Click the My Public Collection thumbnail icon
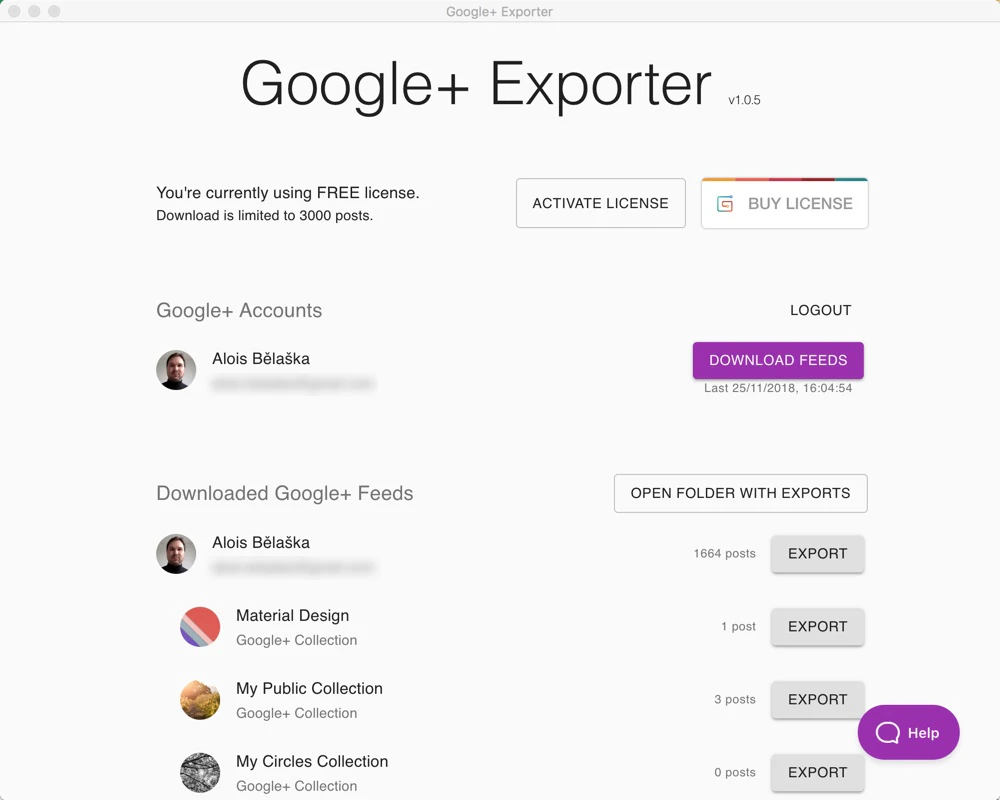 (x=200, y=699)
